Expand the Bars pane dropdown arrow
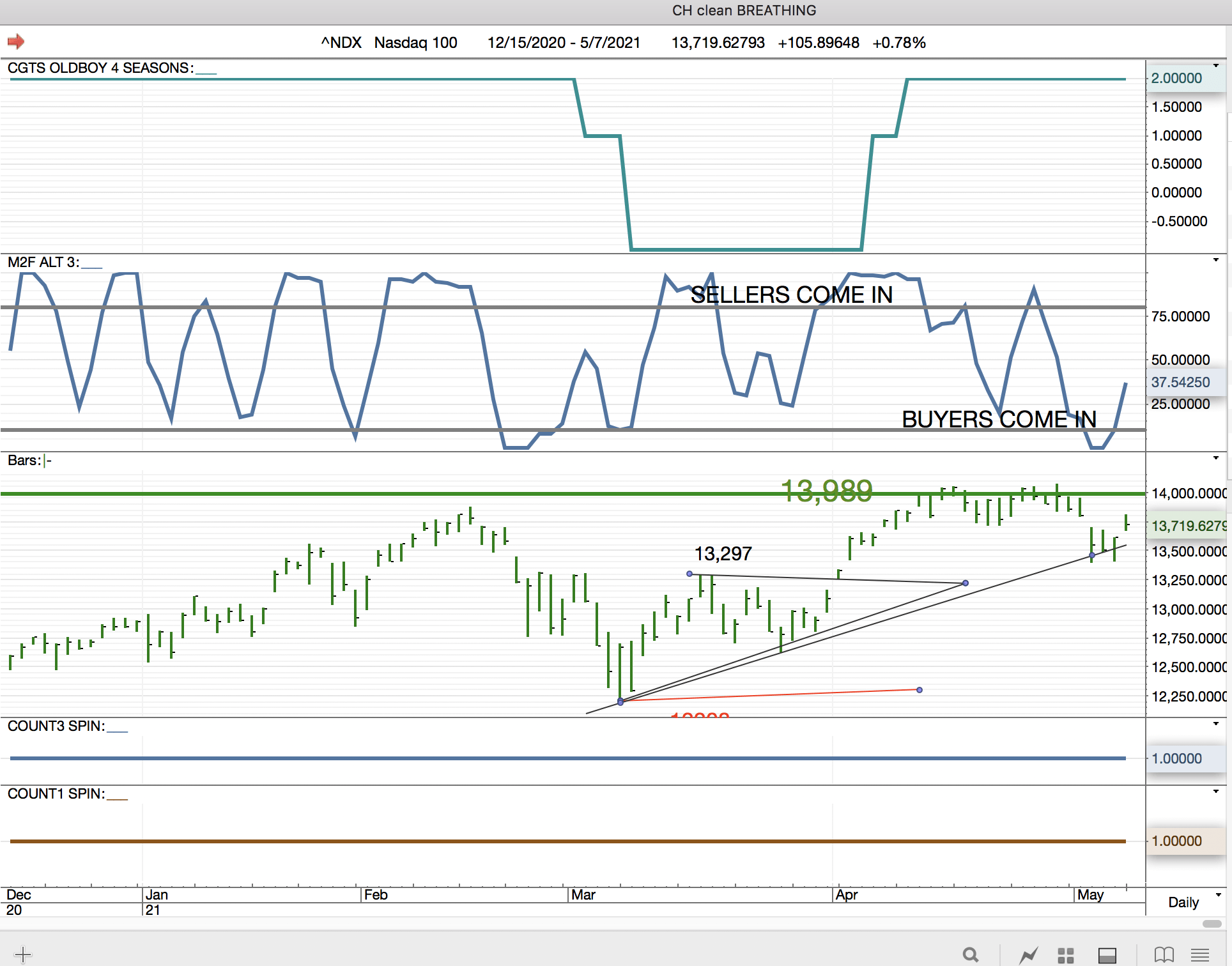1232x966 pixels. [x=1215, y=458]
